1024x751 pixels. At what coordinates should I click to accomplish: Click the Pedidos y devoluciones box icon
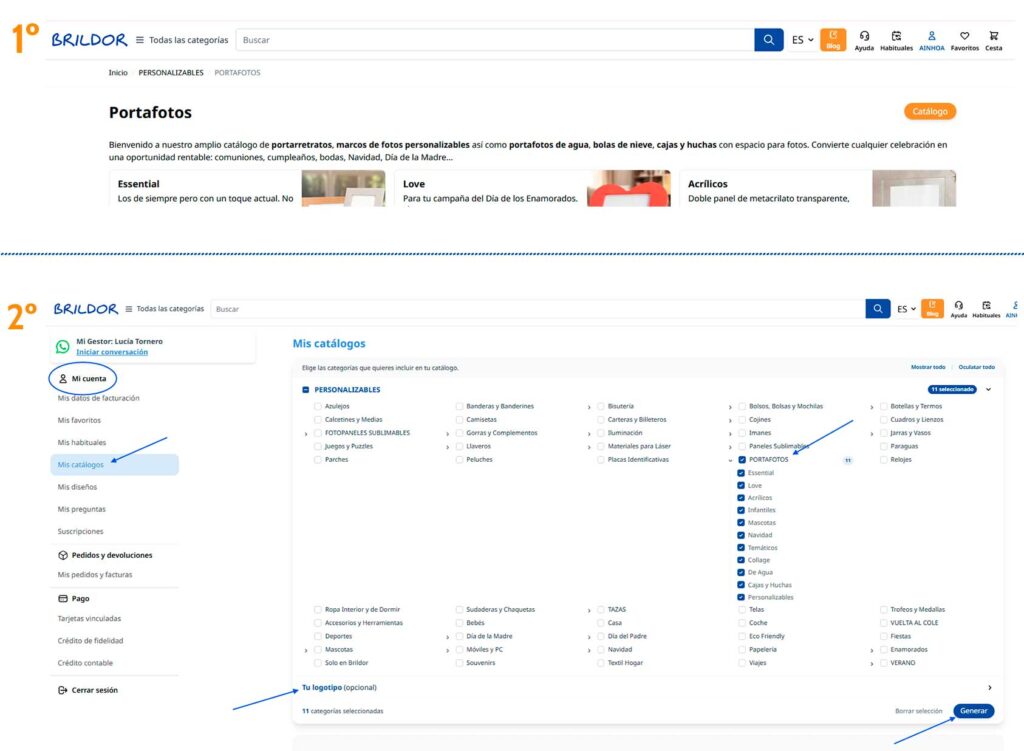click(x=63, y=555)
